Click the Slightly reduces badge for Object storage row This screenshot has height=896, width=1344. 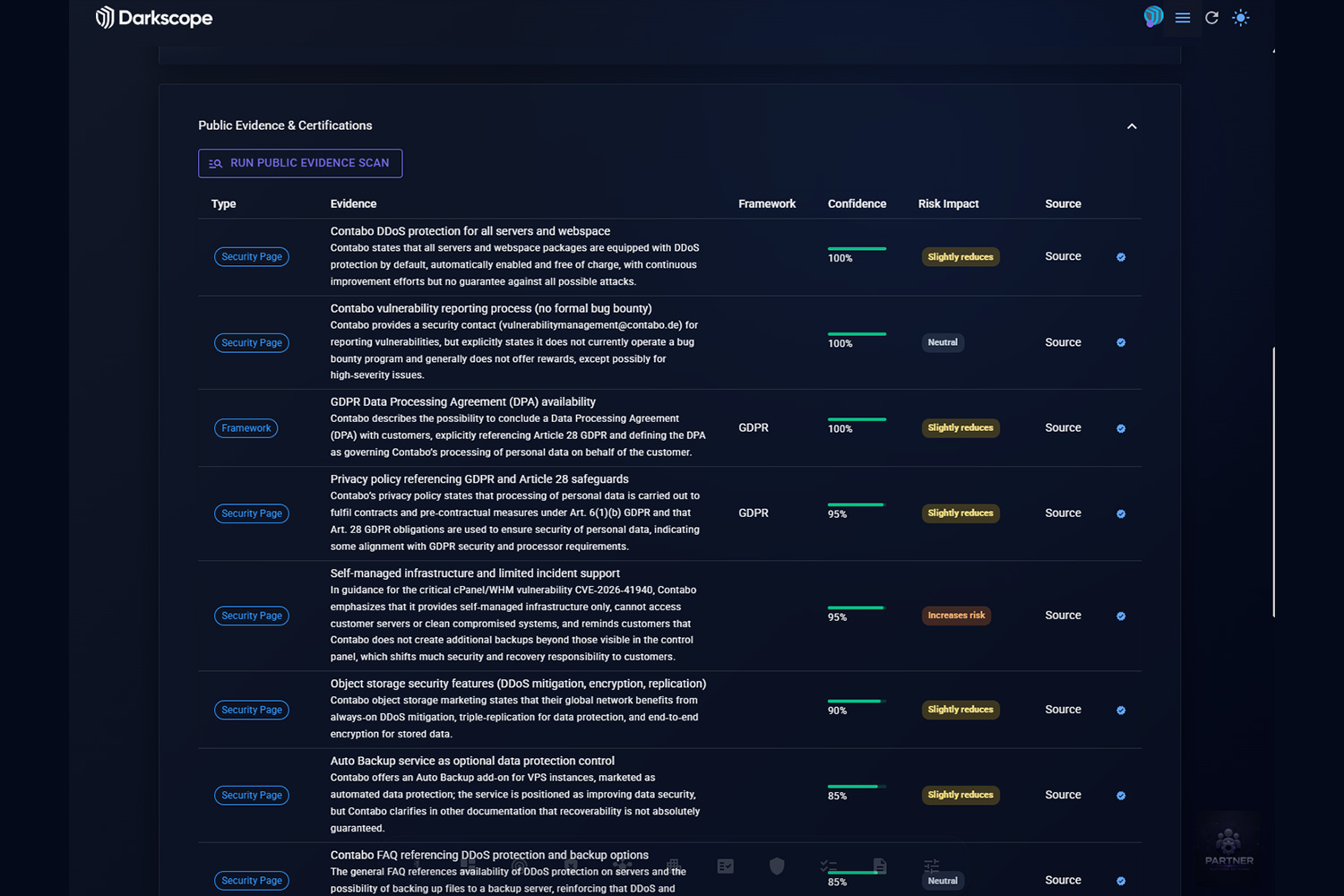tap(961, 710)
